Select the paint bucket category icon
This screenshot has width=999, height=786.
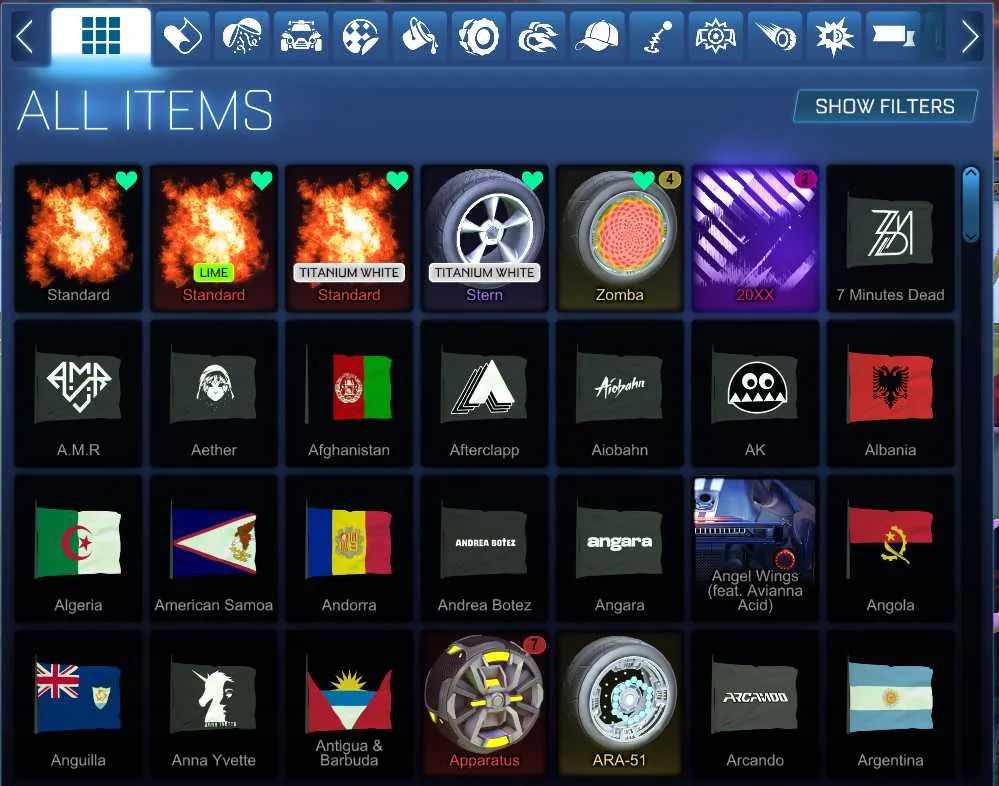coord(419,36)
